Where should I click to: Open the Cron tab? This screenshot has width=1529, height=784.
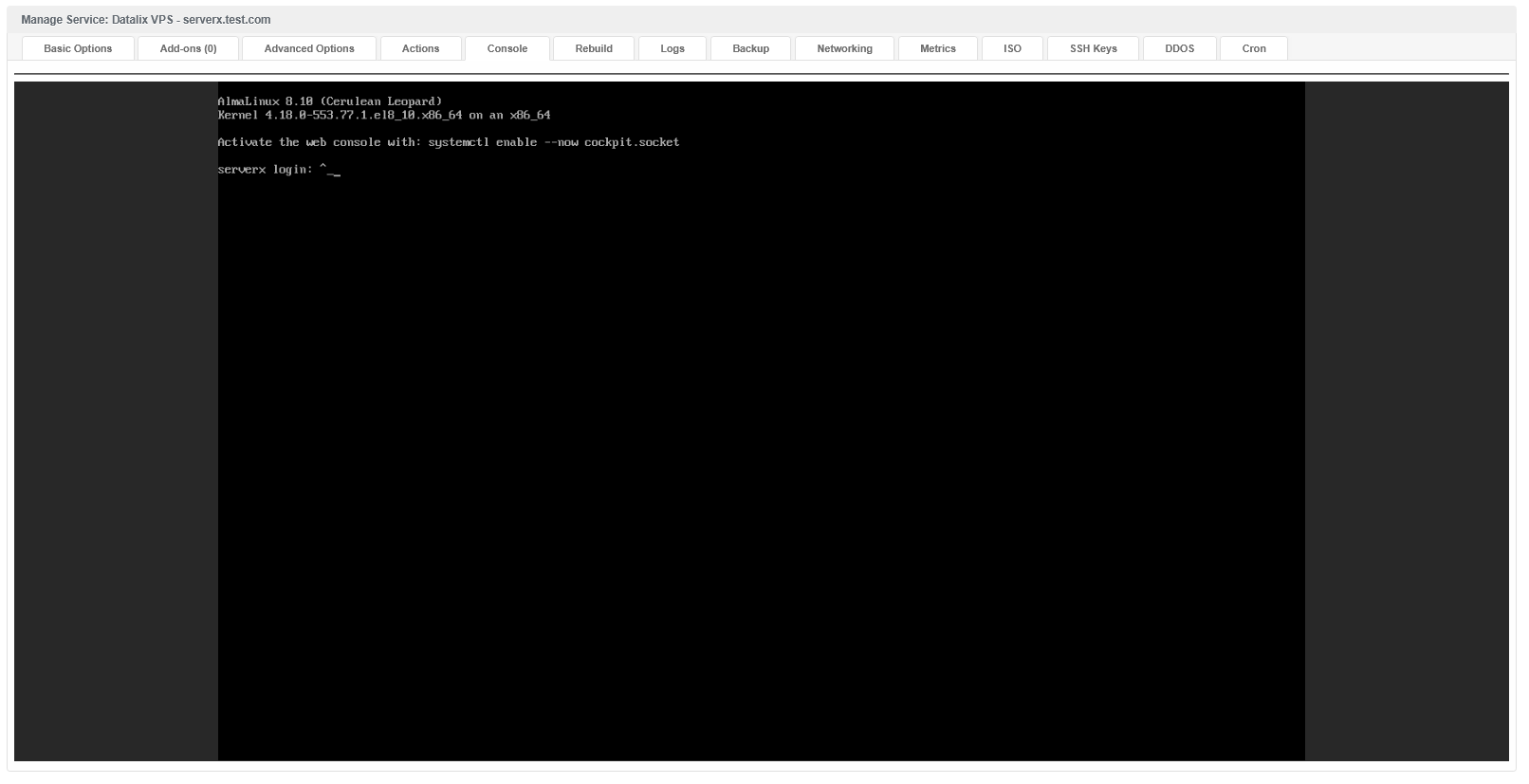[x=1253, y=48]
